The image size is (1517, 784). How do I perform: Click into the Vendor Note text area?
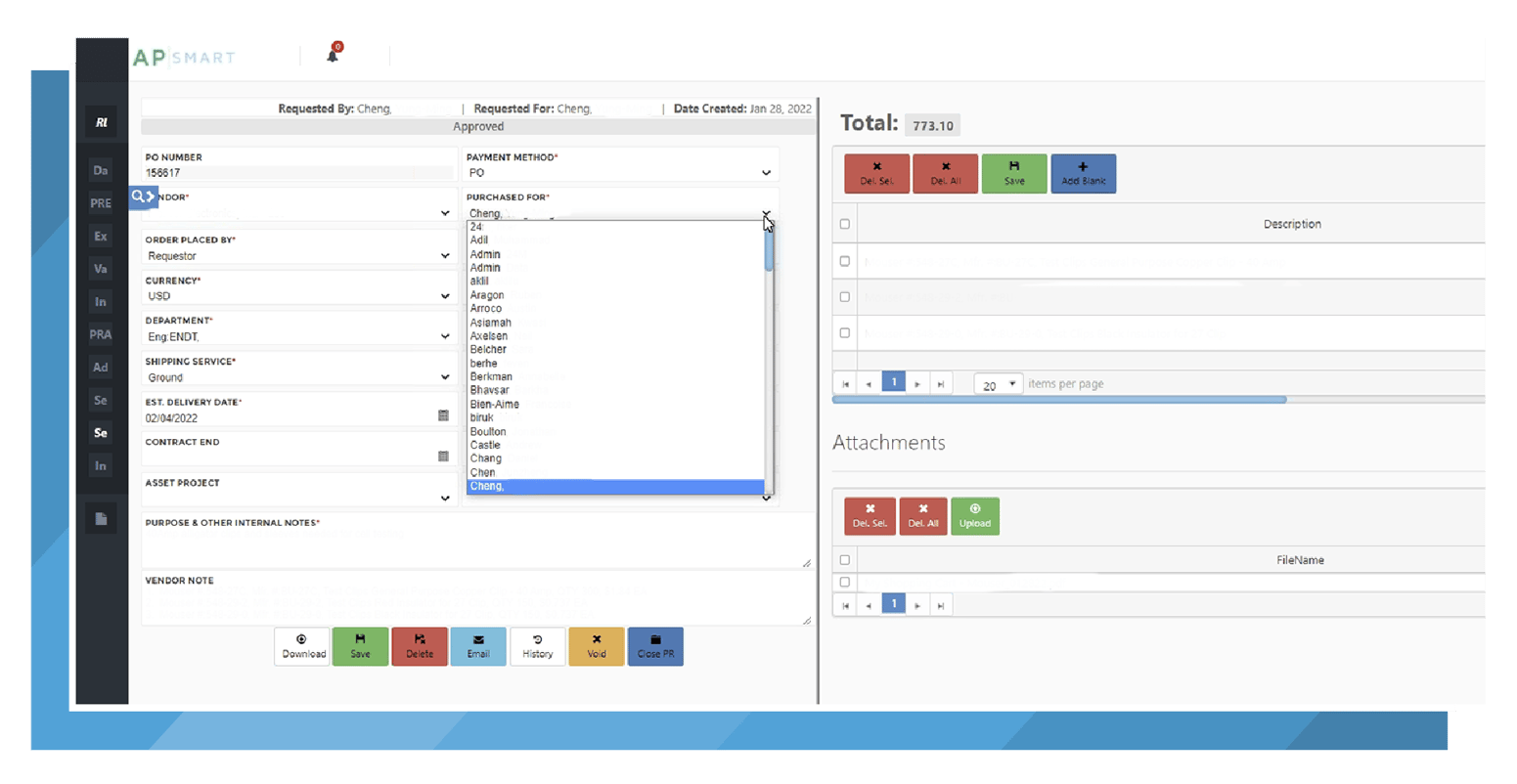point(478,605)
